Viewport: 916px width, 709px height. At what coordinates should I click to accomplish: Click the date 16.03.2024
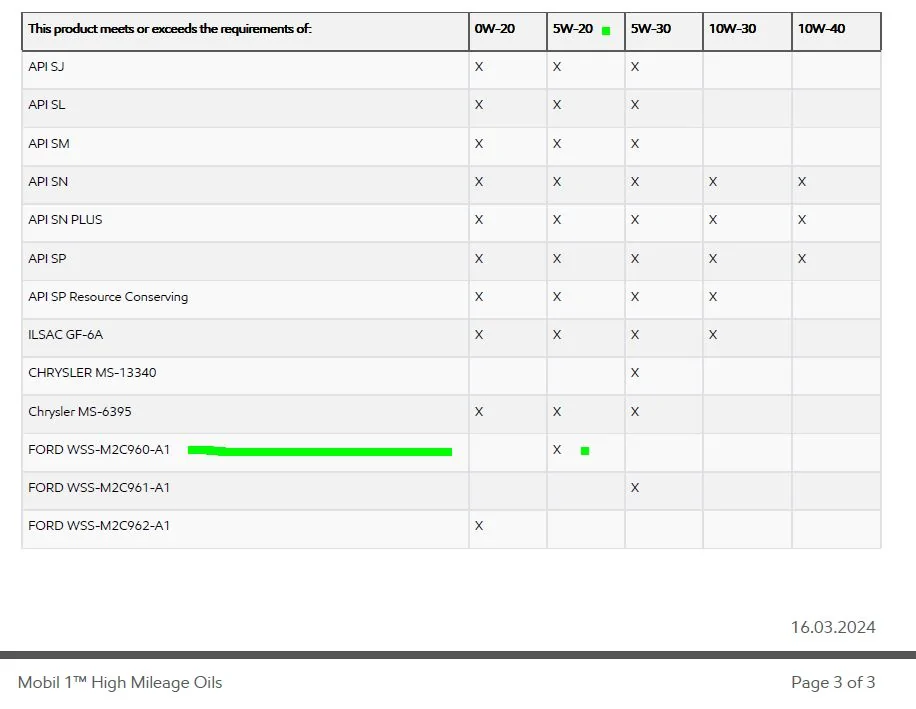click(x=833, y=628)
